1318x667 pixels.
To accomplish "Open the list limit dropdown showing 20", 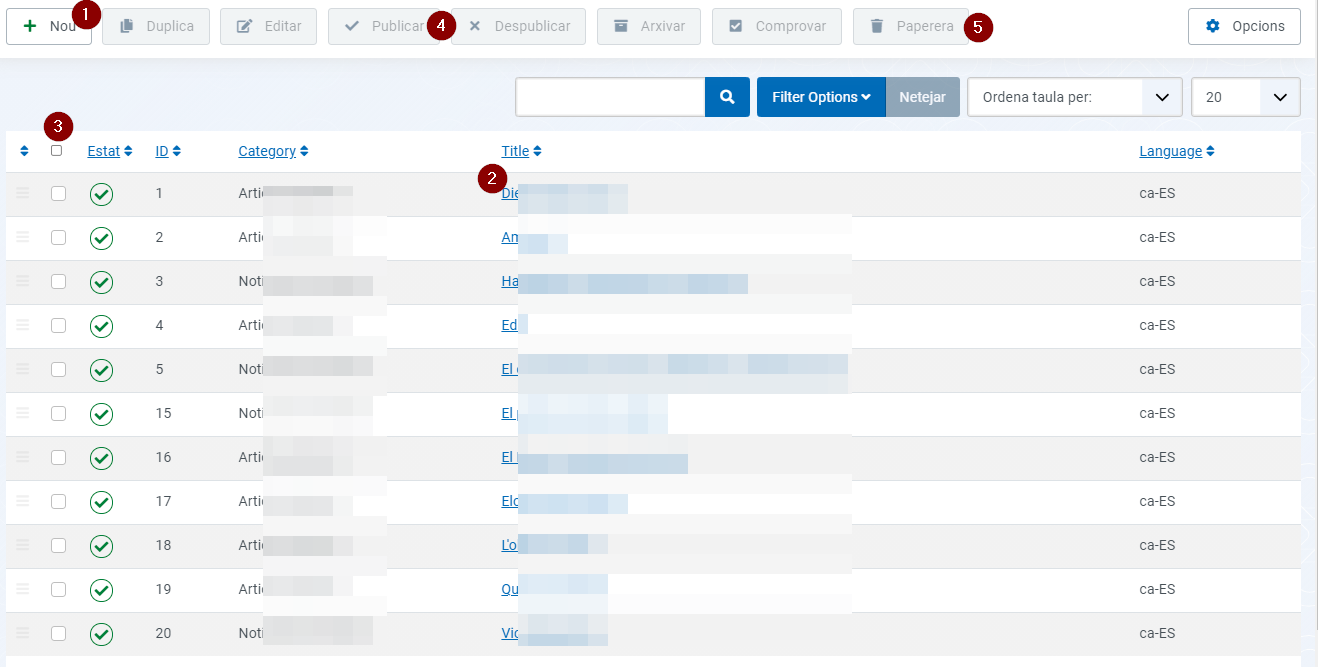I will coord(1246,97).
